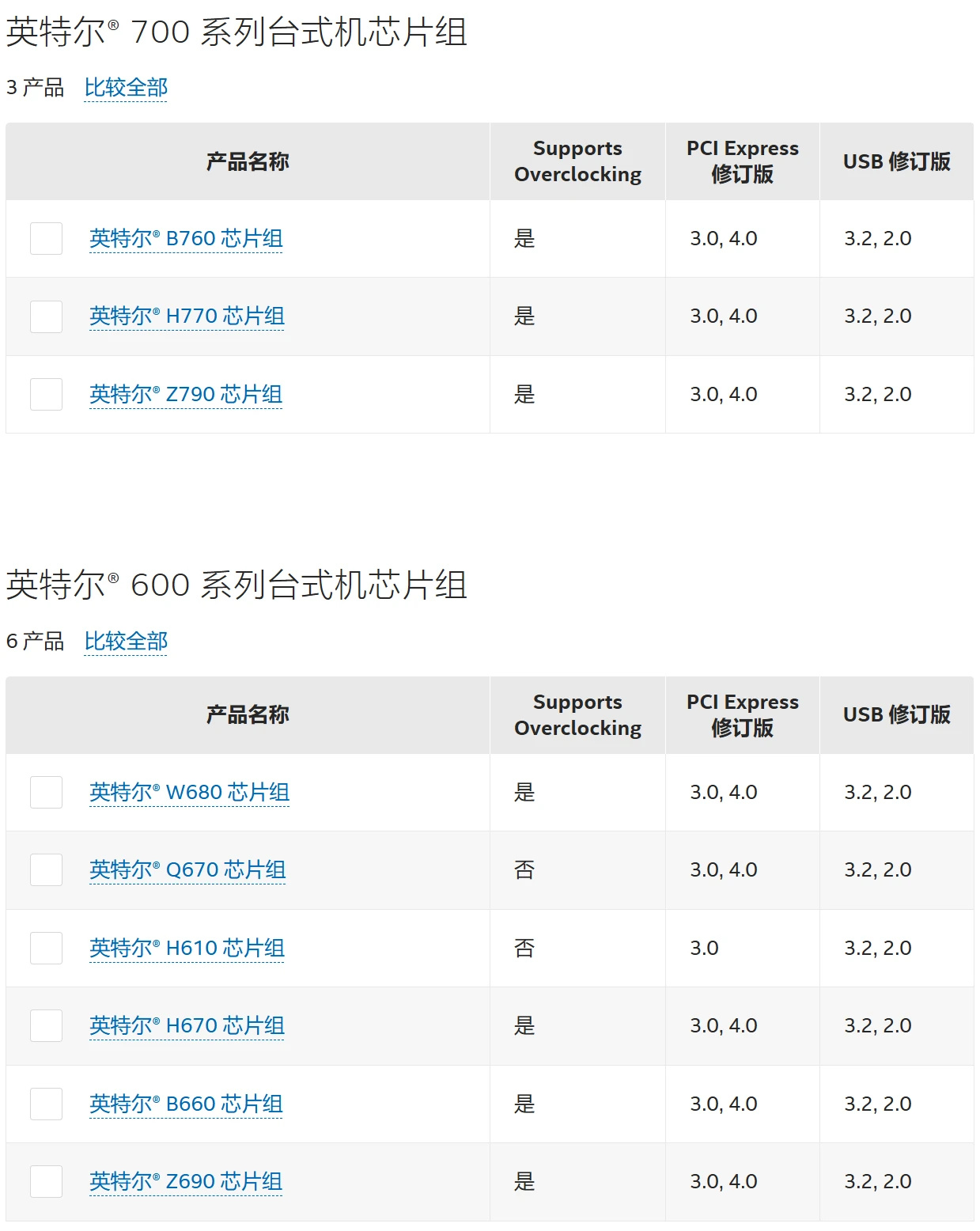980x1231 pixels.
Task: Open the 英特尔 B760 芯片组 link
Action: (x=186, y=238)
